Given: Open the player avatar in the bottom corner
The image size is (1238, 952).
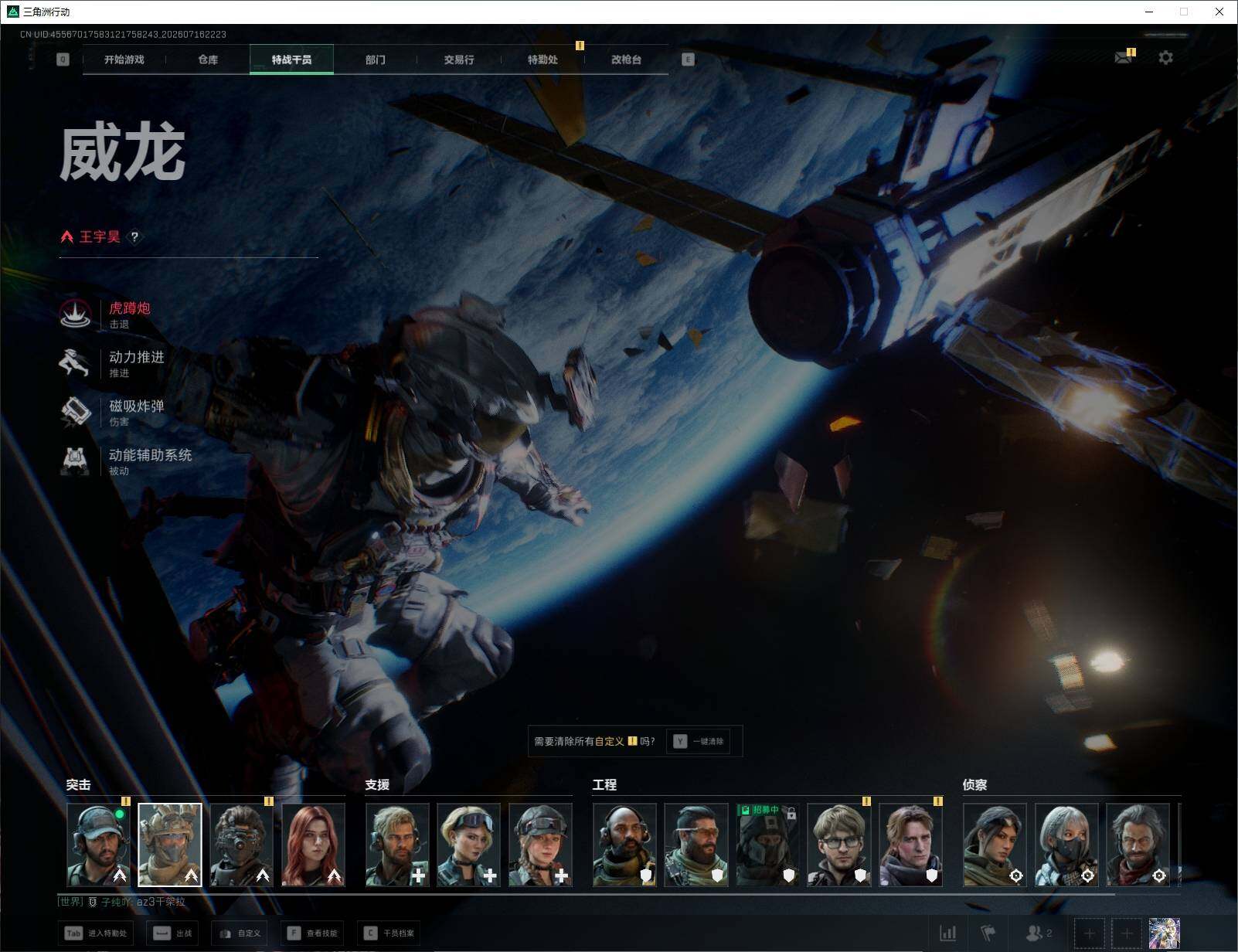Looking at the screenshot, I should [1165, 933].
